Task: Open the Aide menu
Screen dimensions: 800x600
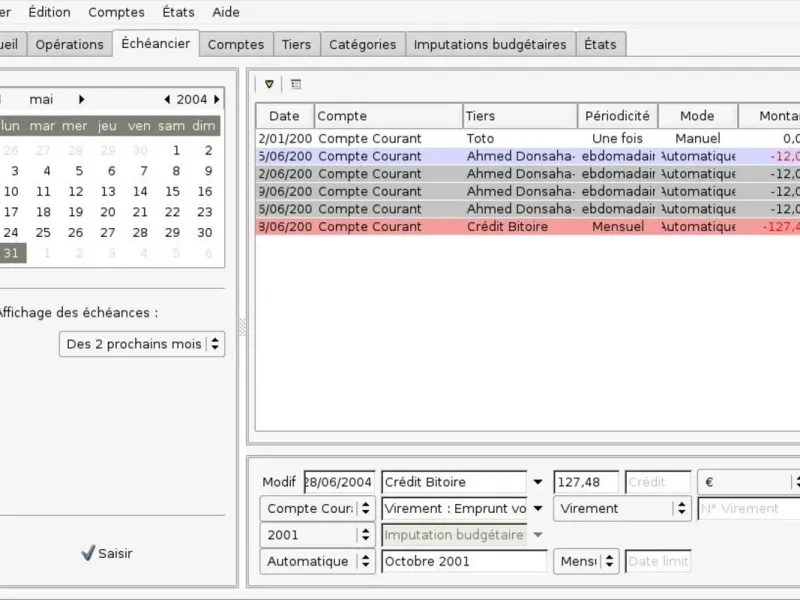Action: click(226, 12)
